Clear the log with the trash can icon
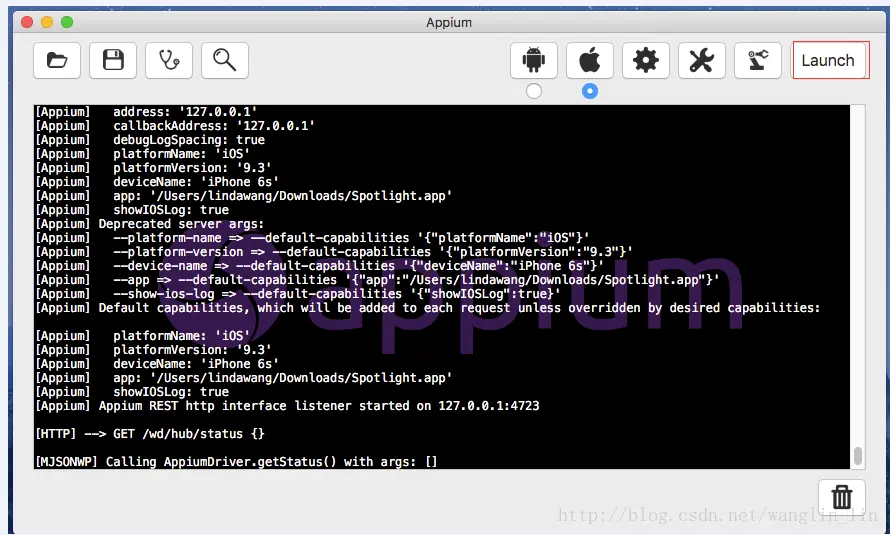This screenshot has height=535, width=890. pyautogui.click(x=842, y=497)
